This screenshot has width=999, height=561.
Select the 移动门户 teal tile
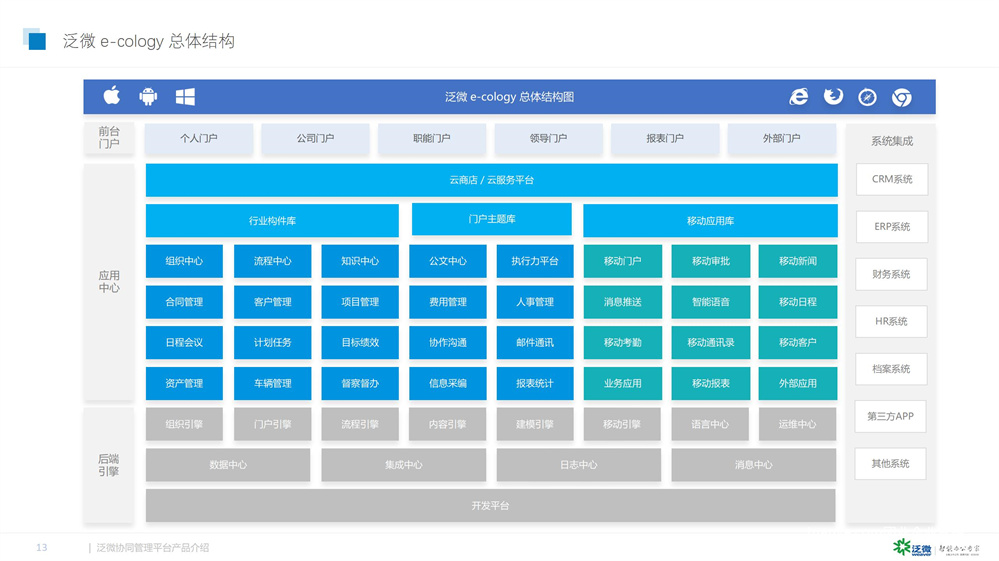coord(622,261)
